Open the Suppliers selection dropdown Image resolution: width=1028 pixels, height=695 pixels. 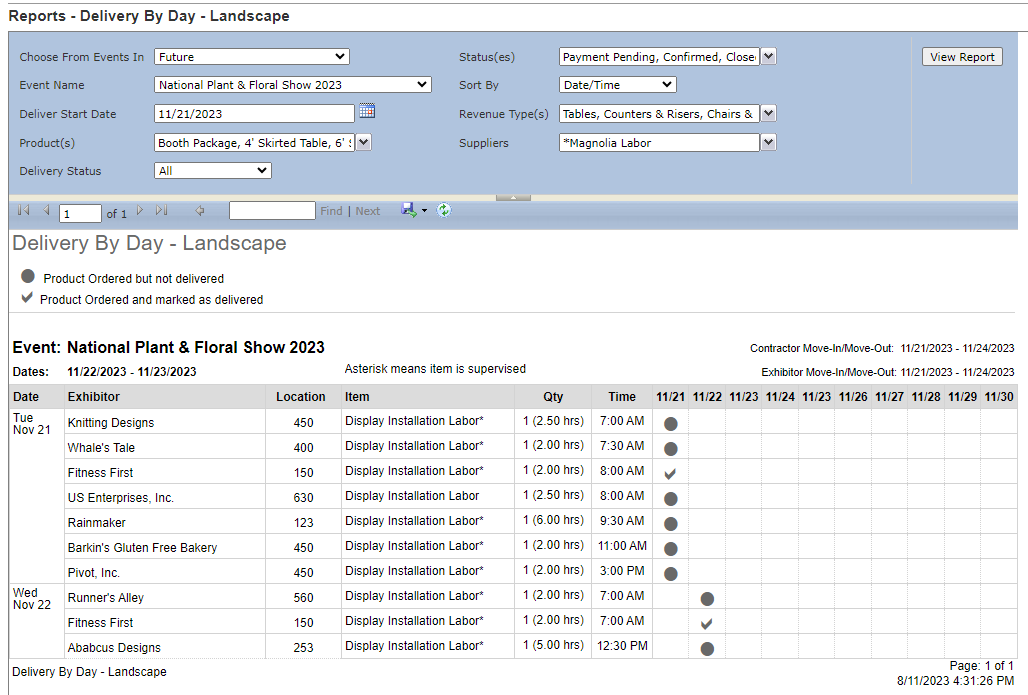click(767, 142)
